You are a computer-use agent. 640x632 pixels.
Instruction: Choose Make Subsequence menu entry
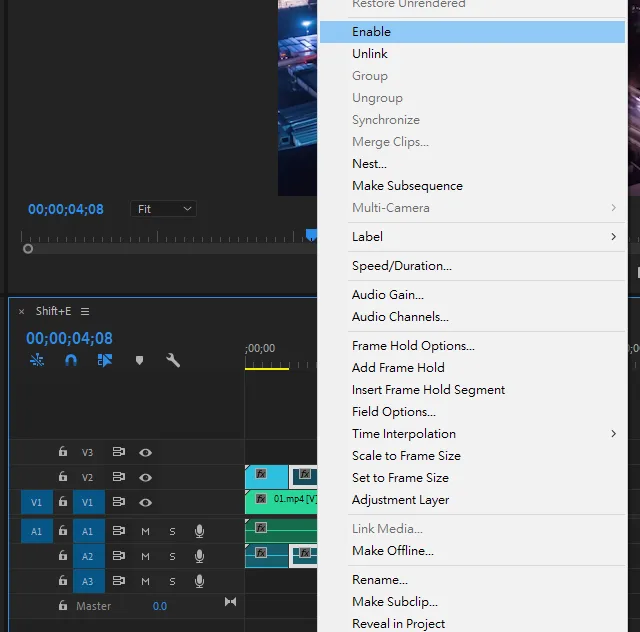tap(472, 186)
